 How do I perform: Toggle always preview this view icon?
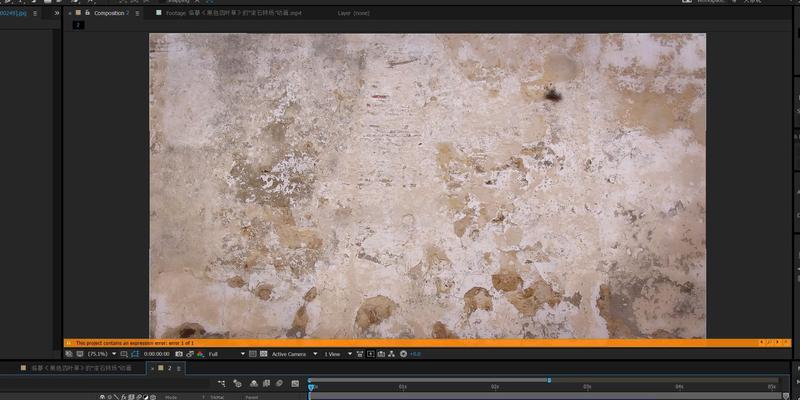click(x=68, y=354)
